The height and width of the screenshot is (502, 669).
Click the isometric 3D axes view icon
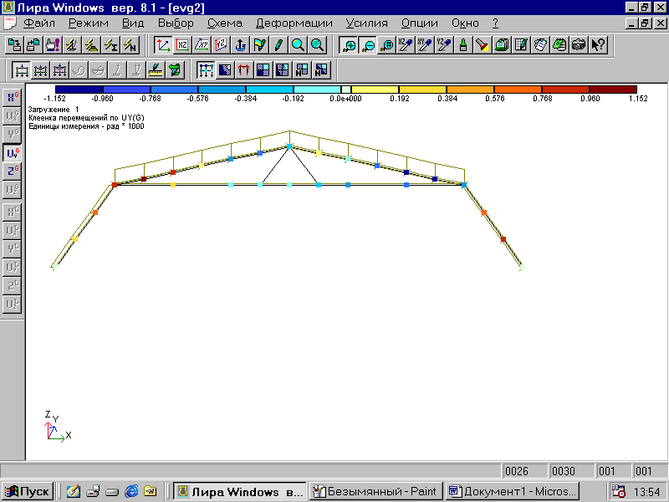(163, 45)
